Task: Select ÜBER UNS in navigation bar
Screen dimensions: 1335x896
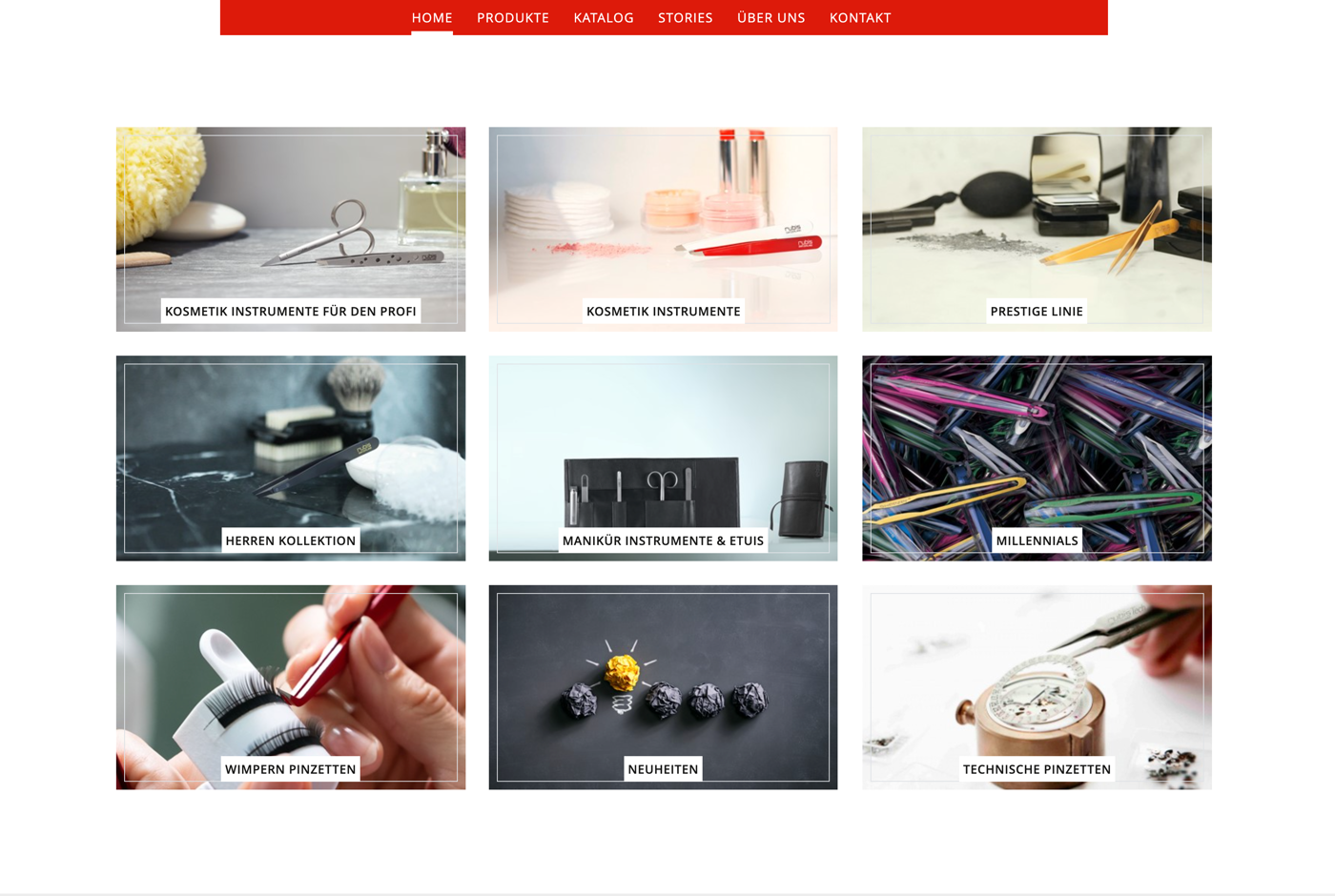Action: pyautogui.click(x=771, y=18)
